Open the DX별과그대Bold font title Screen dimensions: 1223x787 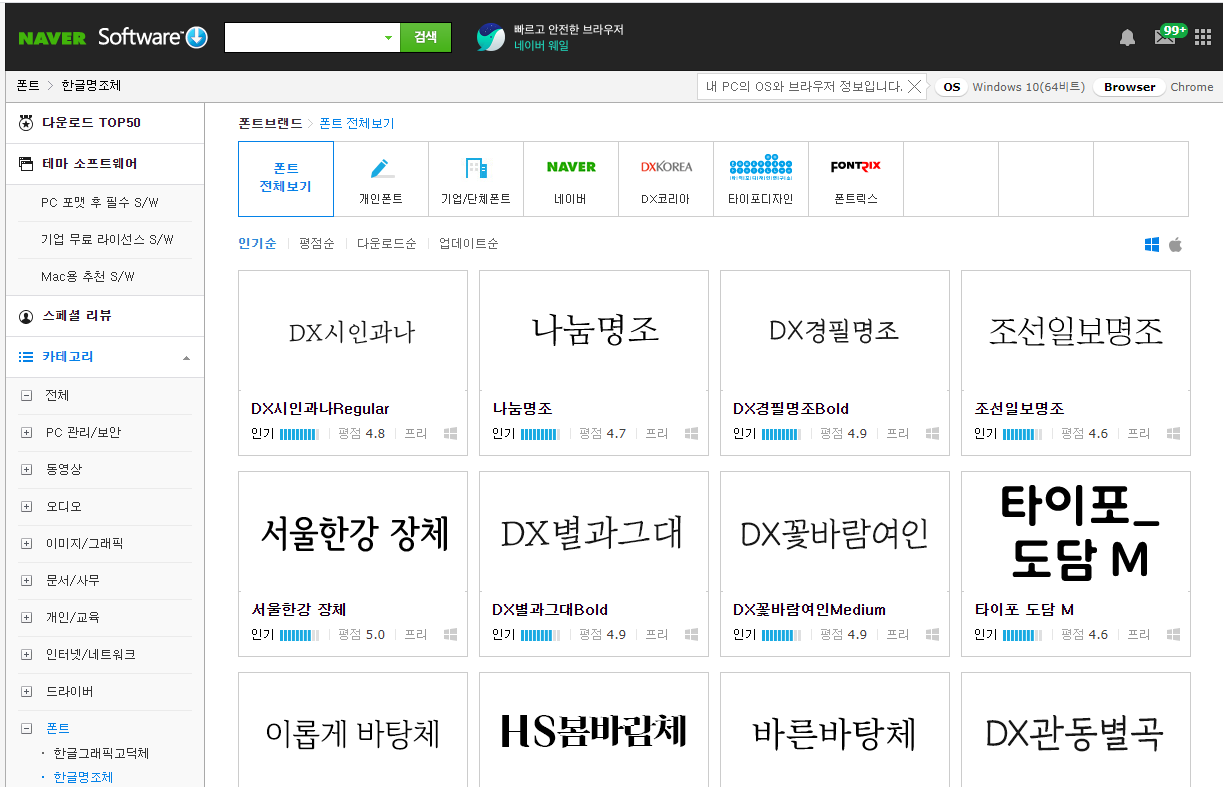pos(550,610)
